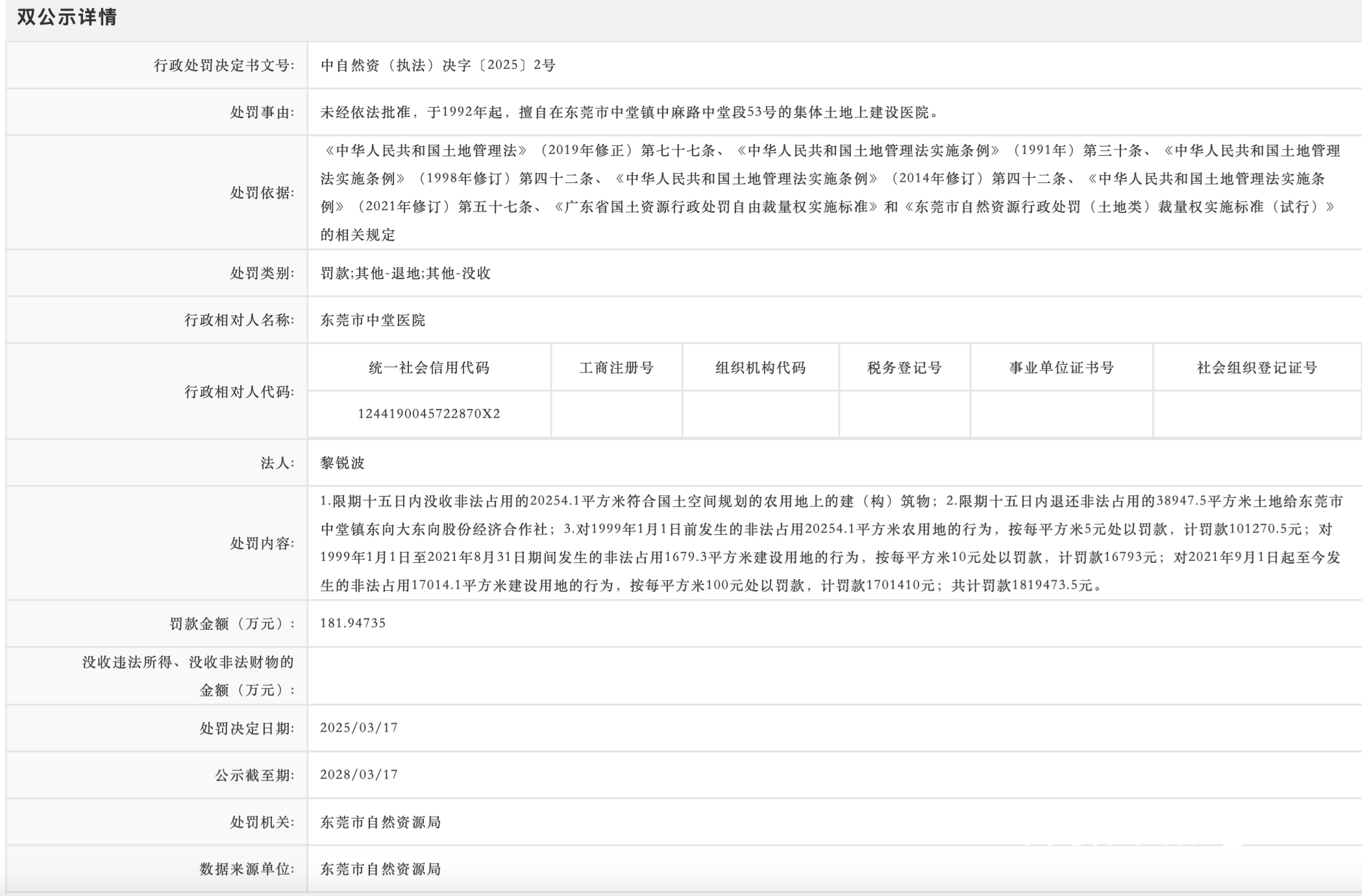Screen dimensions: 1362x896
Task: Click the credit code 1244190045722870X2
Action: tap(428, 414)
